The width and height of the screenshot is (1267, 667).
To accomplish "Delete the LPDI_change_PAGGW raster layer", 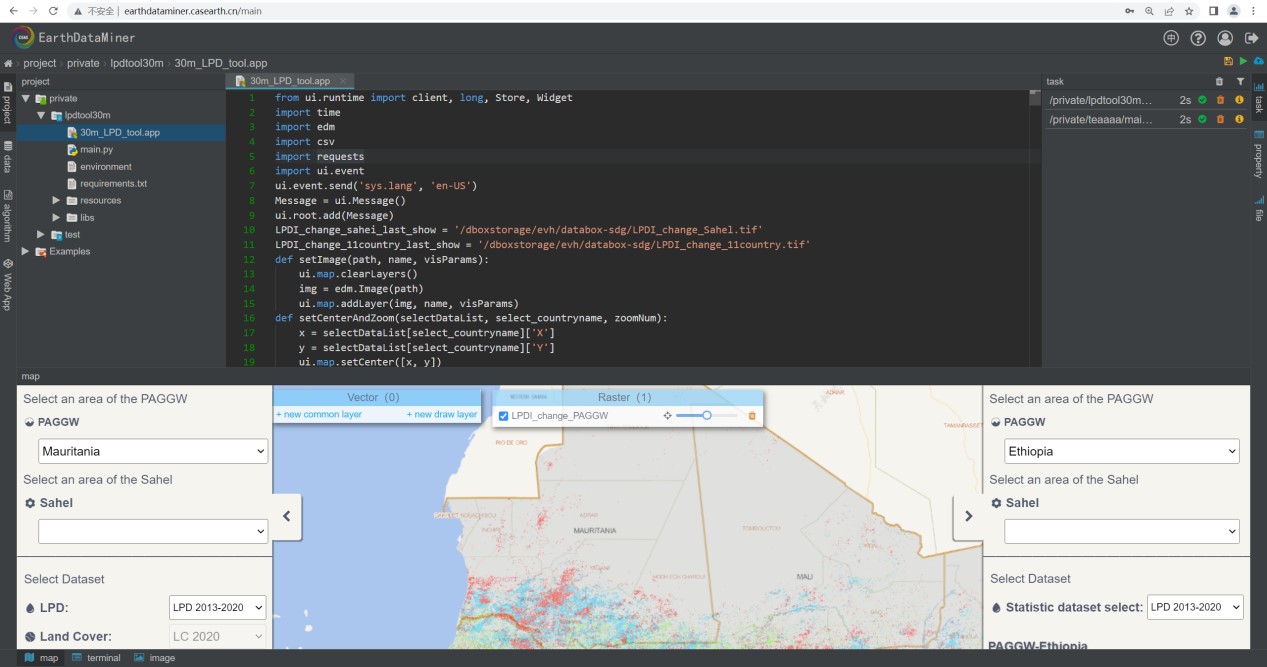I will (x=752, y=416).
